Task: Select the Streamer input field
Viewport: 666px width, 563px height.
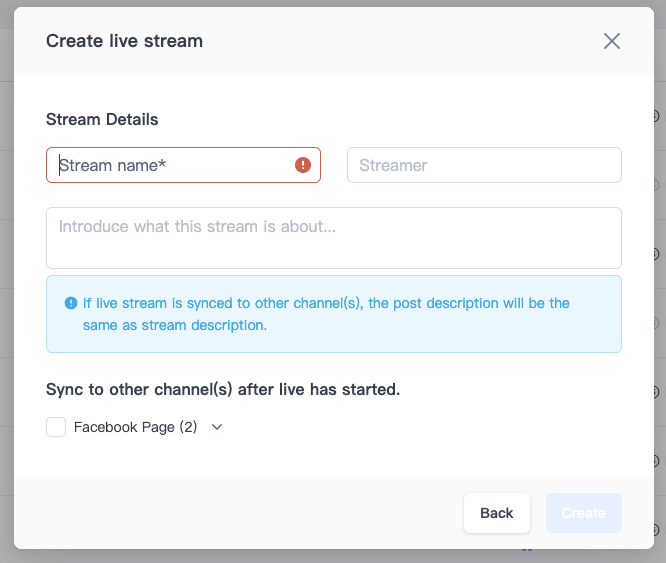Action: 484,165
